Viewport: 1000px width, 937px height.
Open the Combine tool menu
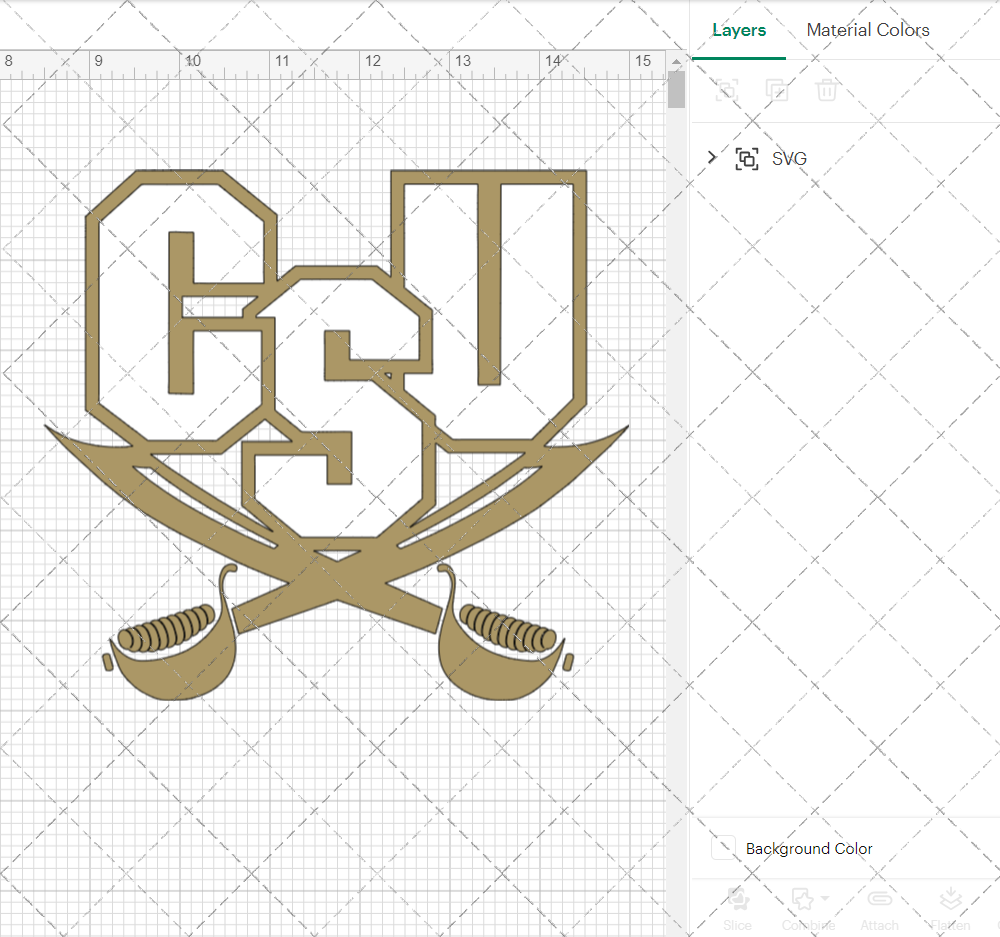(x=809, y=908)
